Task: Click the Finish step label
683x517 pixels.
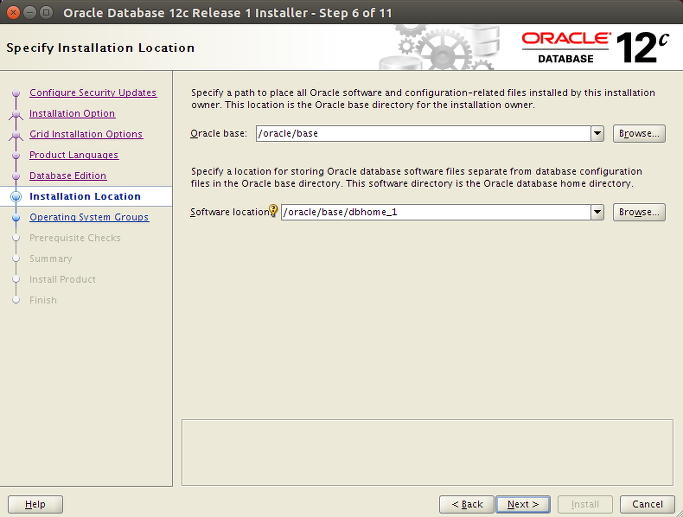Action: [43, 300]
